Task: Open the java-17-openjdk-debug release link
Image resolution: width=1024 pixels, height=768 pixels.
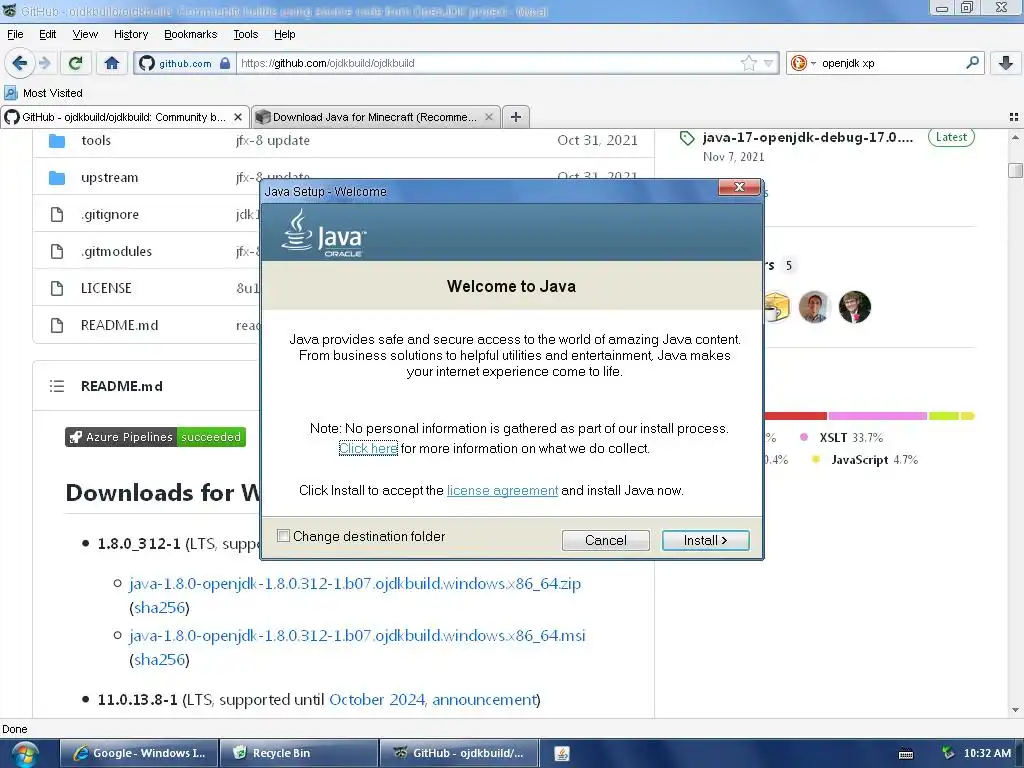Action: (808, 137)
